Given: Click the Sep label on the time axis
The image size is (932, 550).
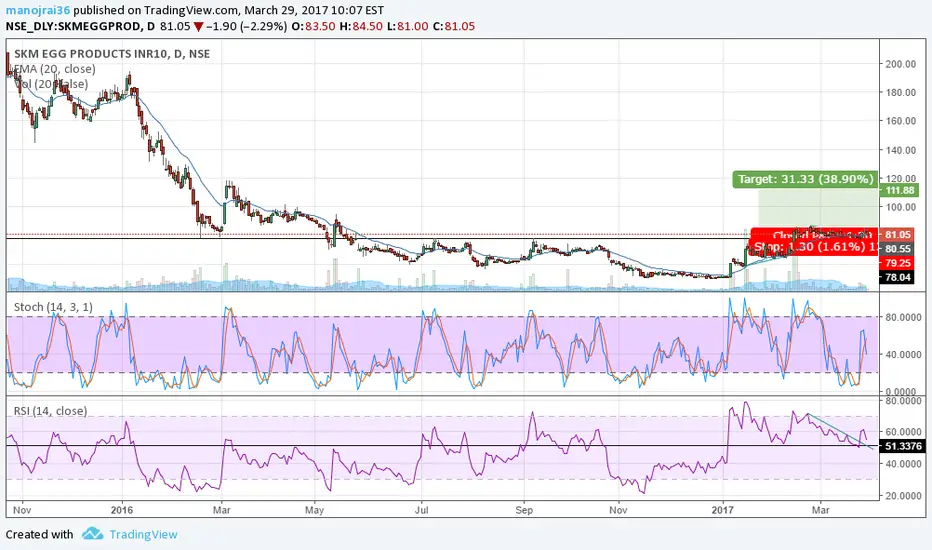Looking at the screenshot, I should (524, 510).
